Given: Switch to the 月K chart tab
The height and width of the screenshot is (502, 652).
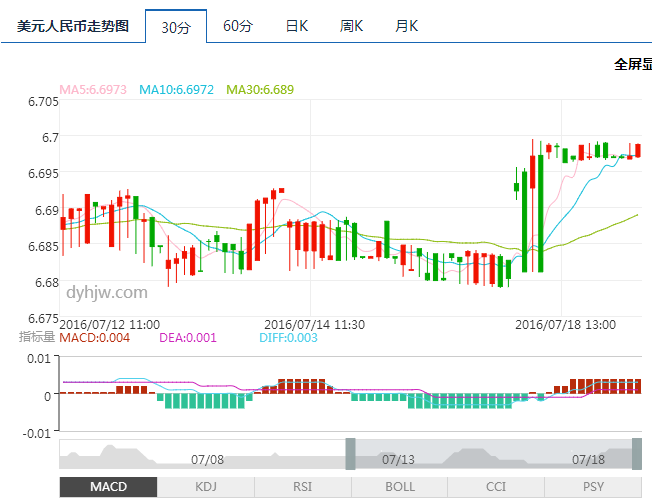Looking at the screenshot, I should (406, 26).
